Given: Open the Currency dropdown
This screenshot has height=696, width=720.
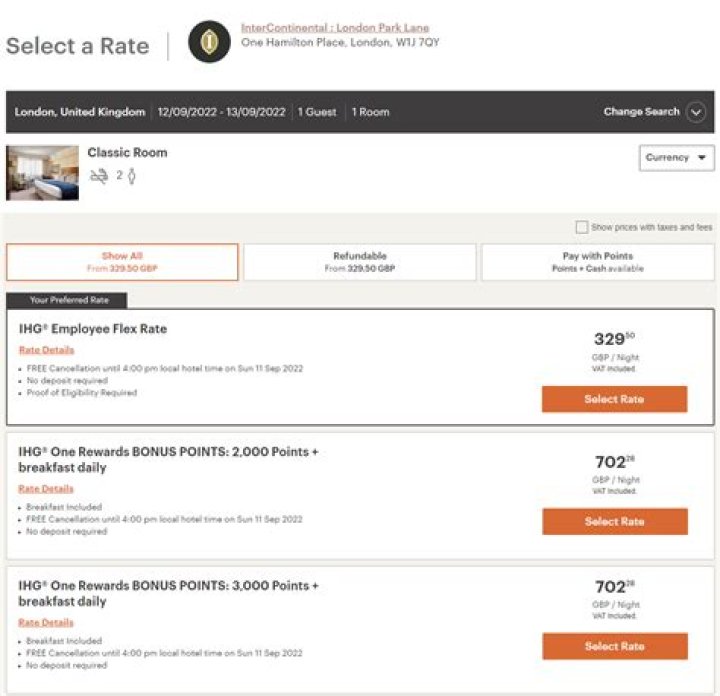Looking at the screenshot, I should click(x=676, y=158).
